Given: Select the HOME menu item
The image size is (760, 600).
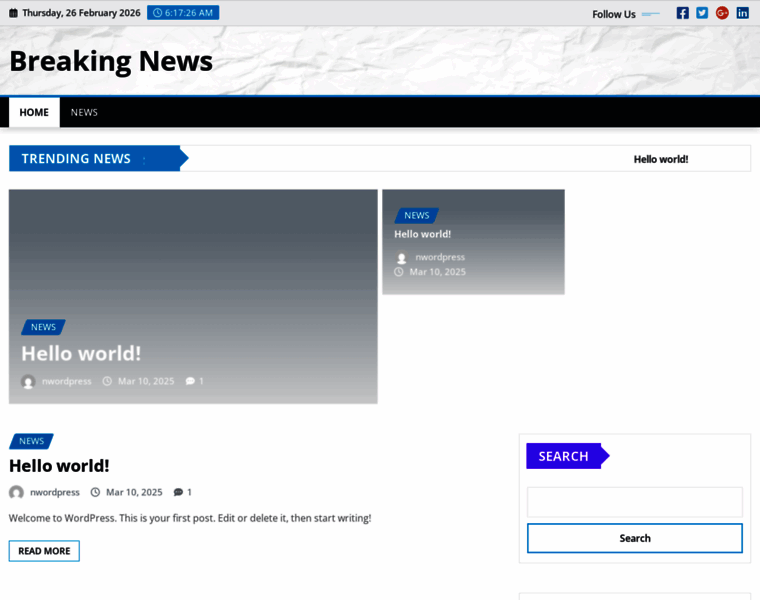Looking at the screenshot, I should 34,112.
